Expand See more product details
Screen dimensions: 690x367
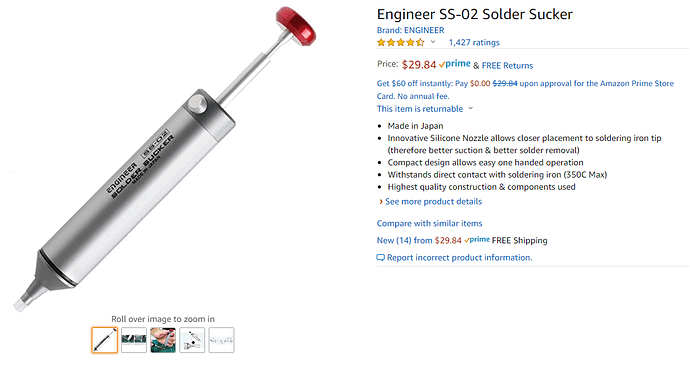(x=433, y=202)
